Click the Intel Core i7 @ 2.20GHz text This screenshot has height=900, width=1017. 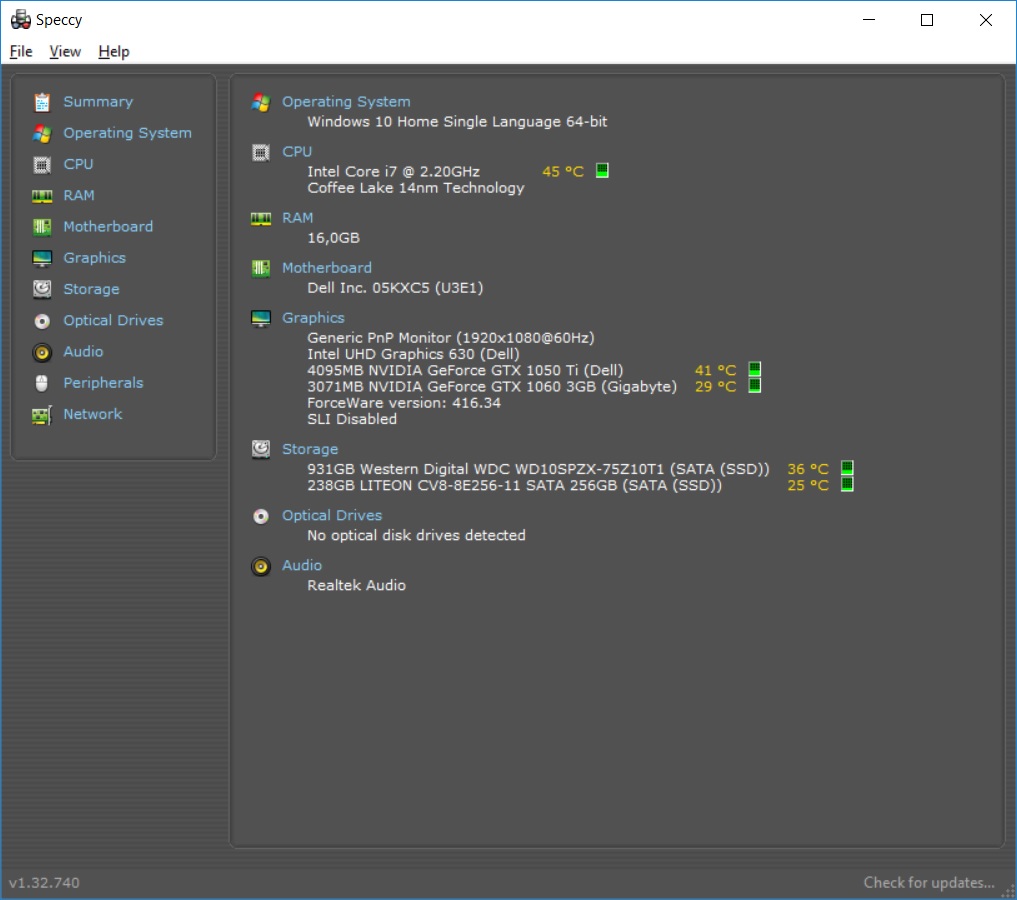(x=393, y=172)
